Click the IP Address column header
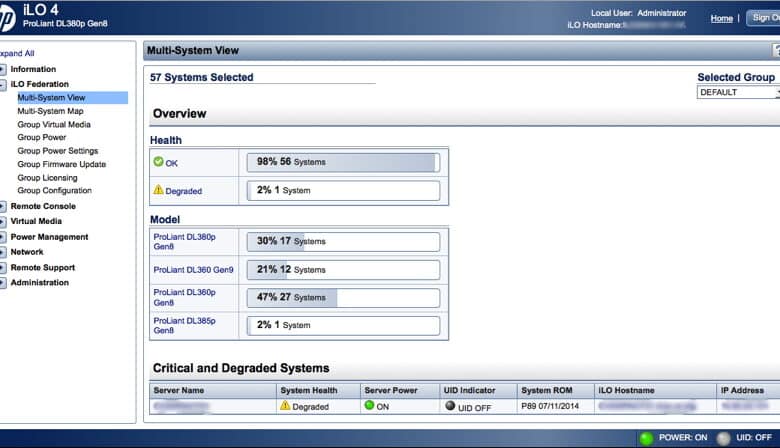This screenshot has width=780, height=448. (x=749, y=390)
